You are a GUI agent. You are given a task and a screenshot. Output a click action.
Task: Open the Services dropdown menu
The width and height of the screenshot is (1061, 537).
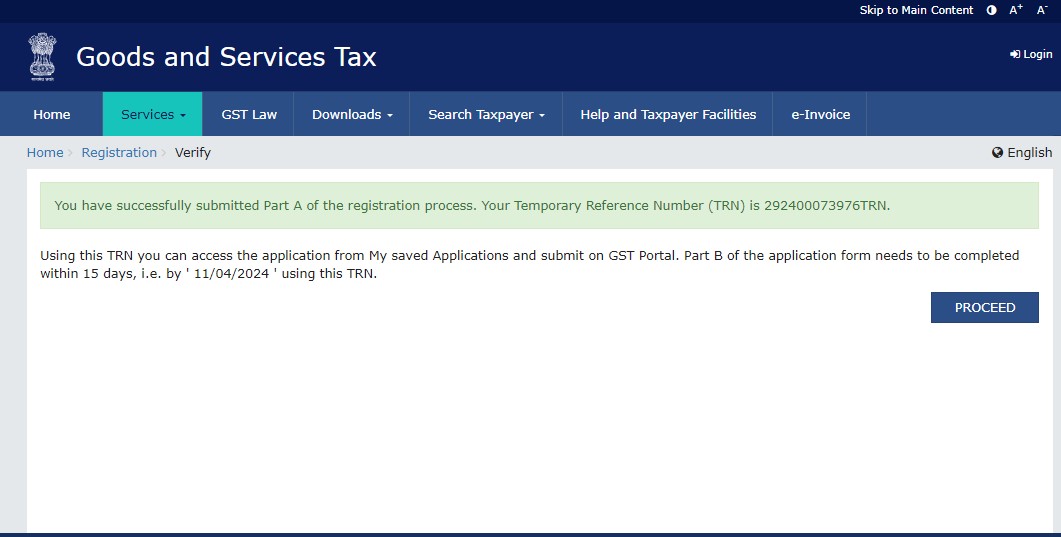tap(153, 114)
